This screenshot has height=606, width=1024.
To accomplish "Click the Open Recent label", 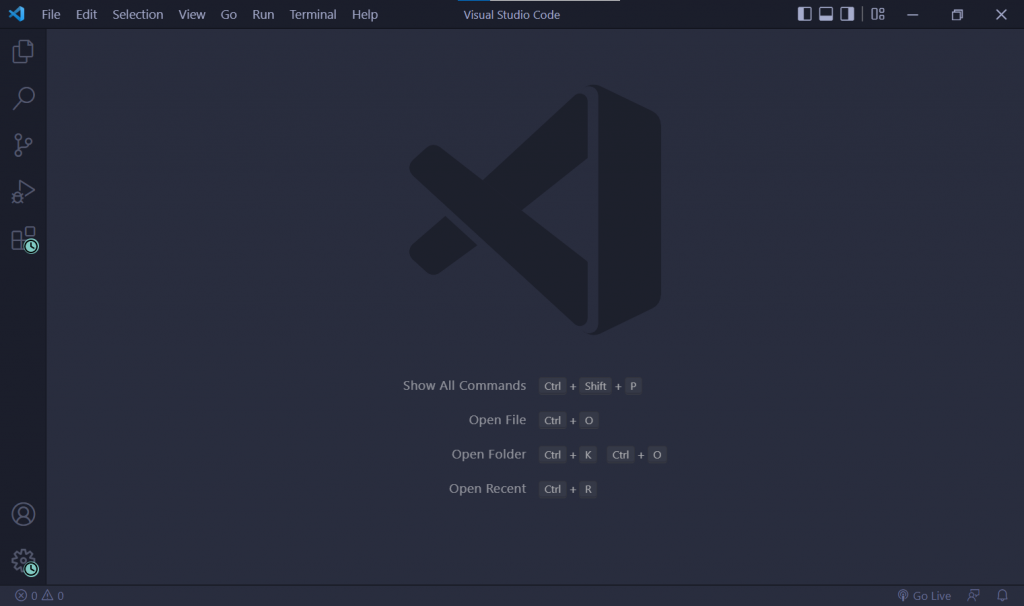I will [x=487, y=488].
